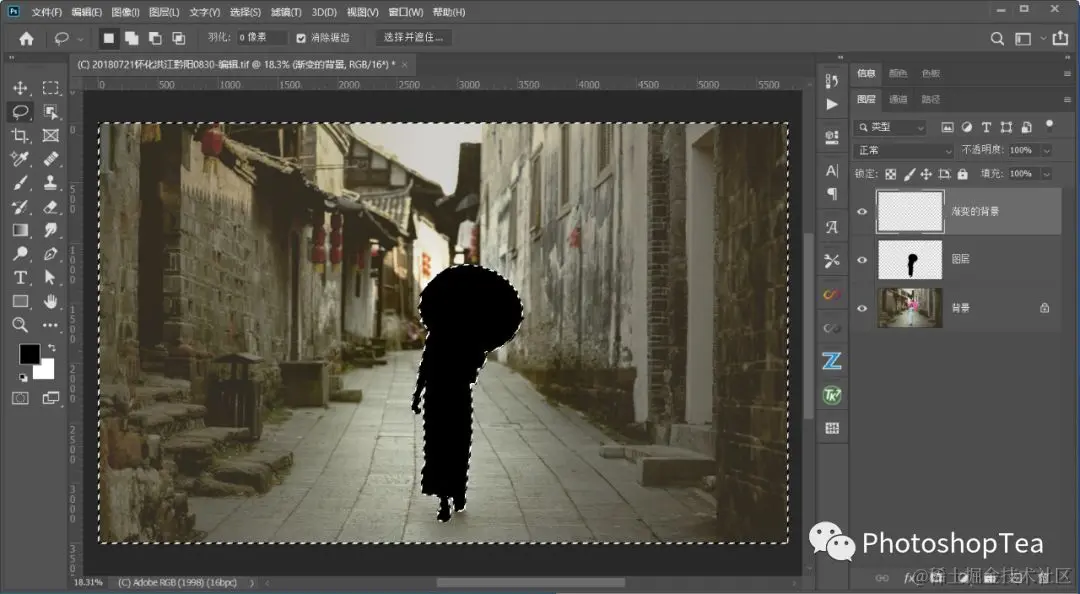Switch to the 颜色 color tab
The height and width of the screenshot is (594, 1080).
pyautogui.click(x=898, y=73)
